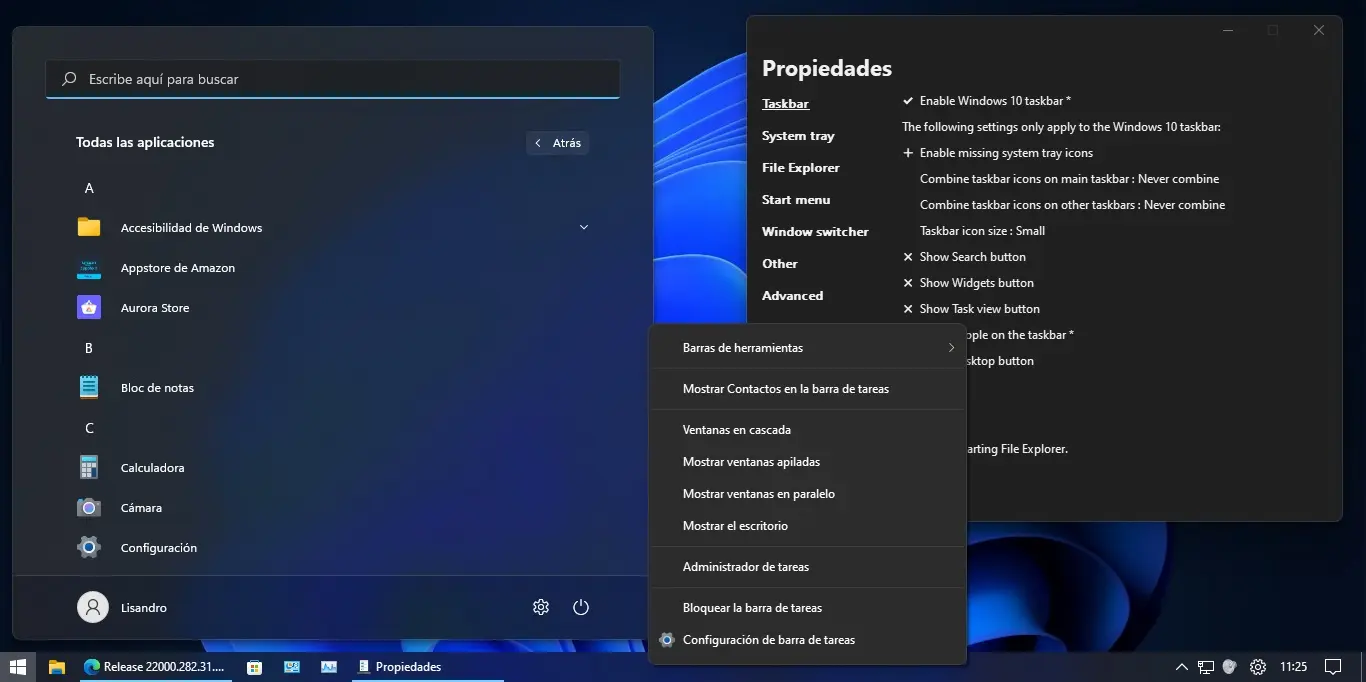Change Combine taskbar icons on other taskbars
1366x682 pixels.
click(1072, 205)
